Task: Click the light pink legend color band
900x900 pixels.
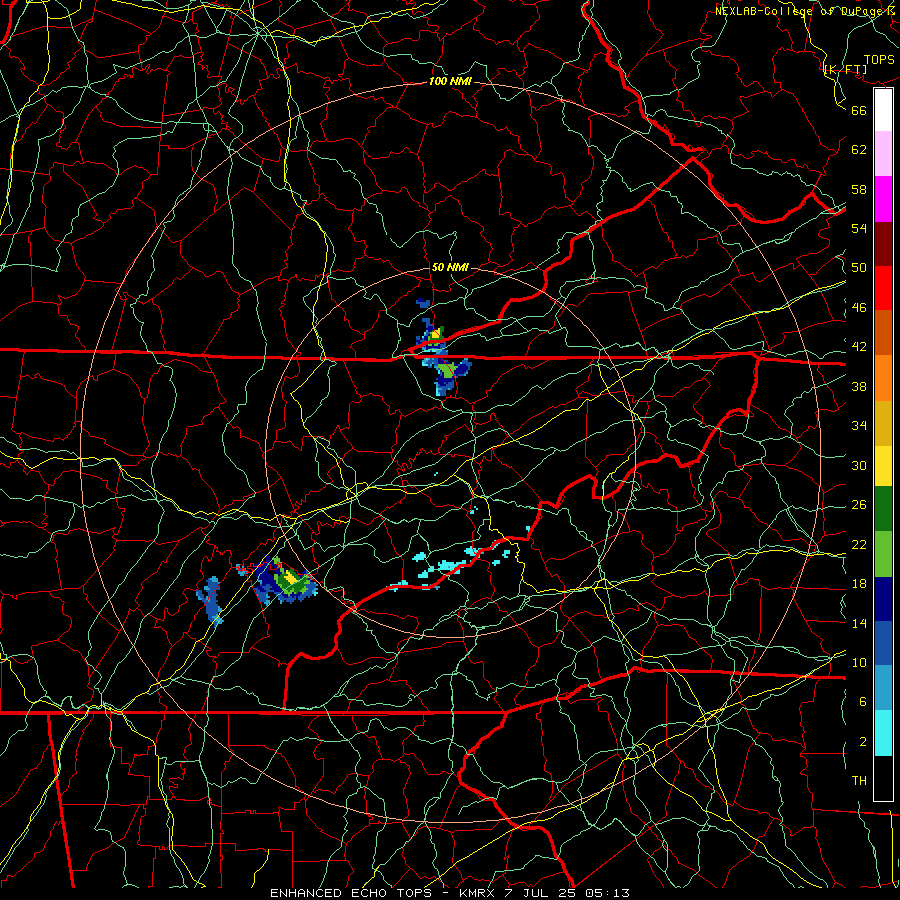Action: coord(883,153)
